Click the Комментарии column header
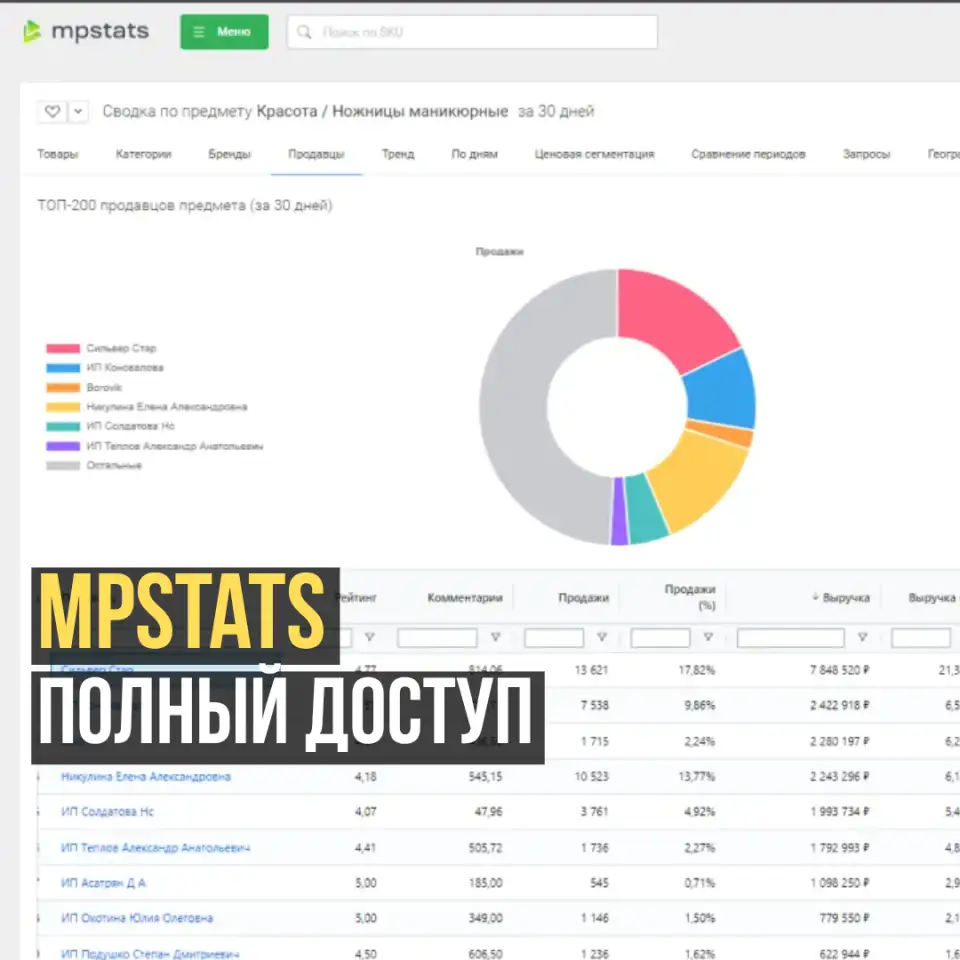Image resolution: width=960 pixels, height=960 pixels. 465,598
